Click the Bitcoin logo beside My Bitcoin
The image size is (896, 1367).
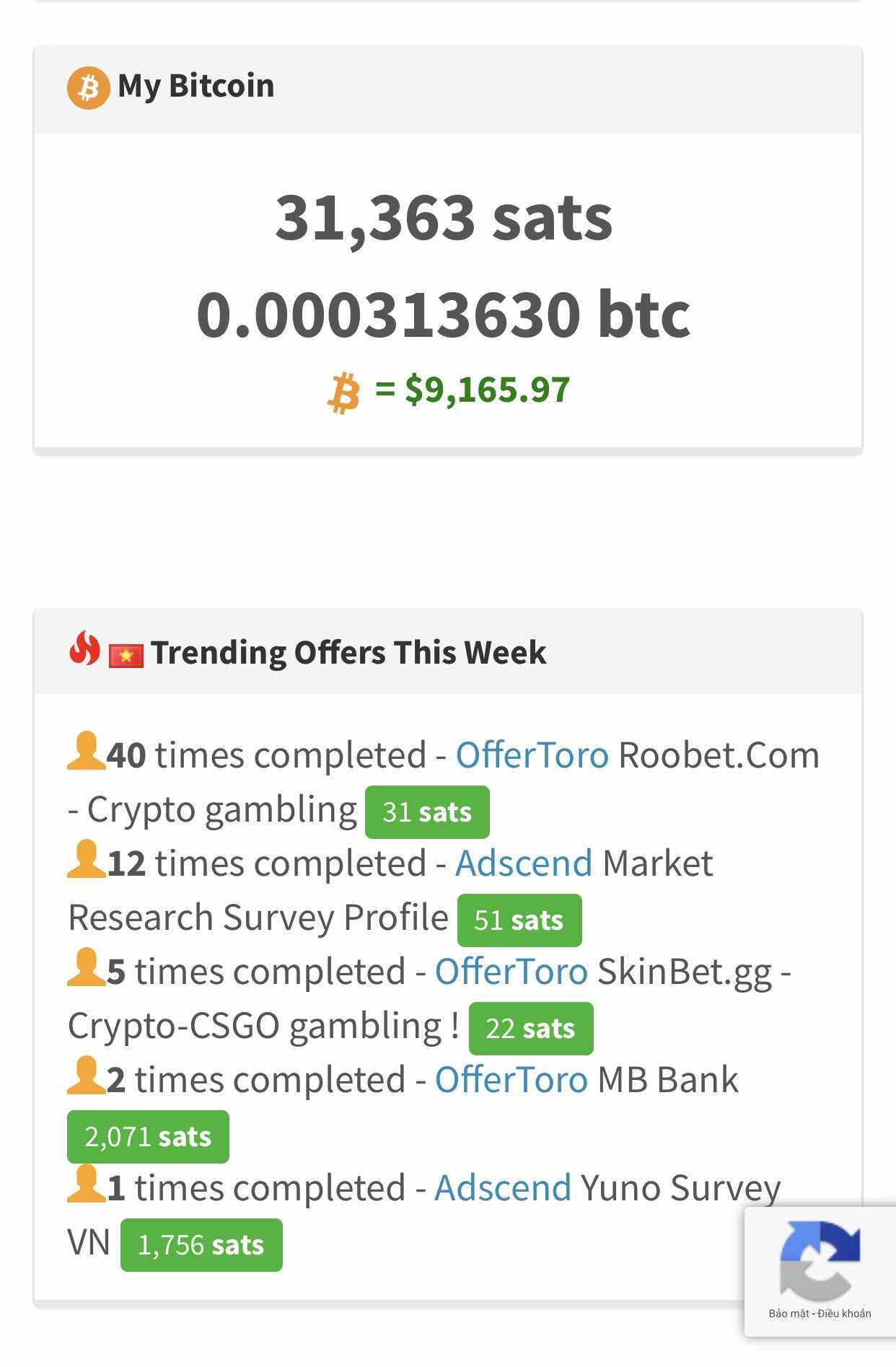[88, 87]
